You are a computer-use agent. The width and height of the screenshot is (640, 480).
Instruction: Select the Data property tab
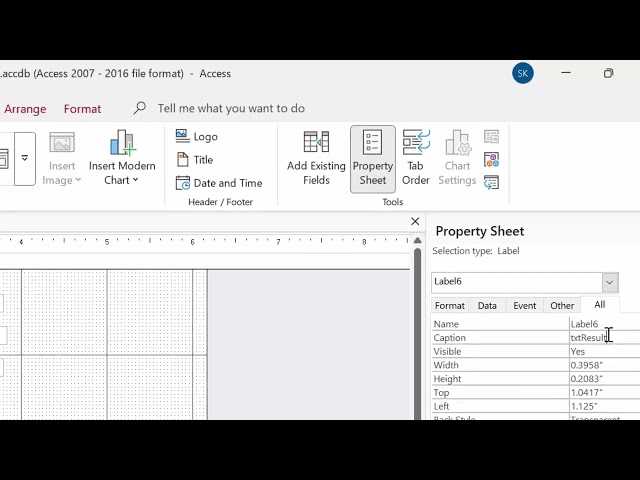(487, 305)
